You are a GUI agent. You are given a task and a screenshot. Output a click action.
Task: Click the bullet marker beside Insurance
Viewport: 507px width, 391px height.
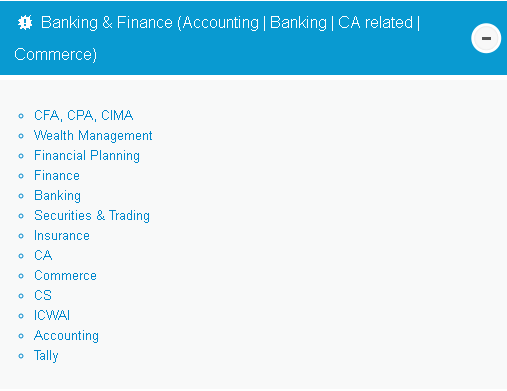pyautogui.click(x=21, y=236)
